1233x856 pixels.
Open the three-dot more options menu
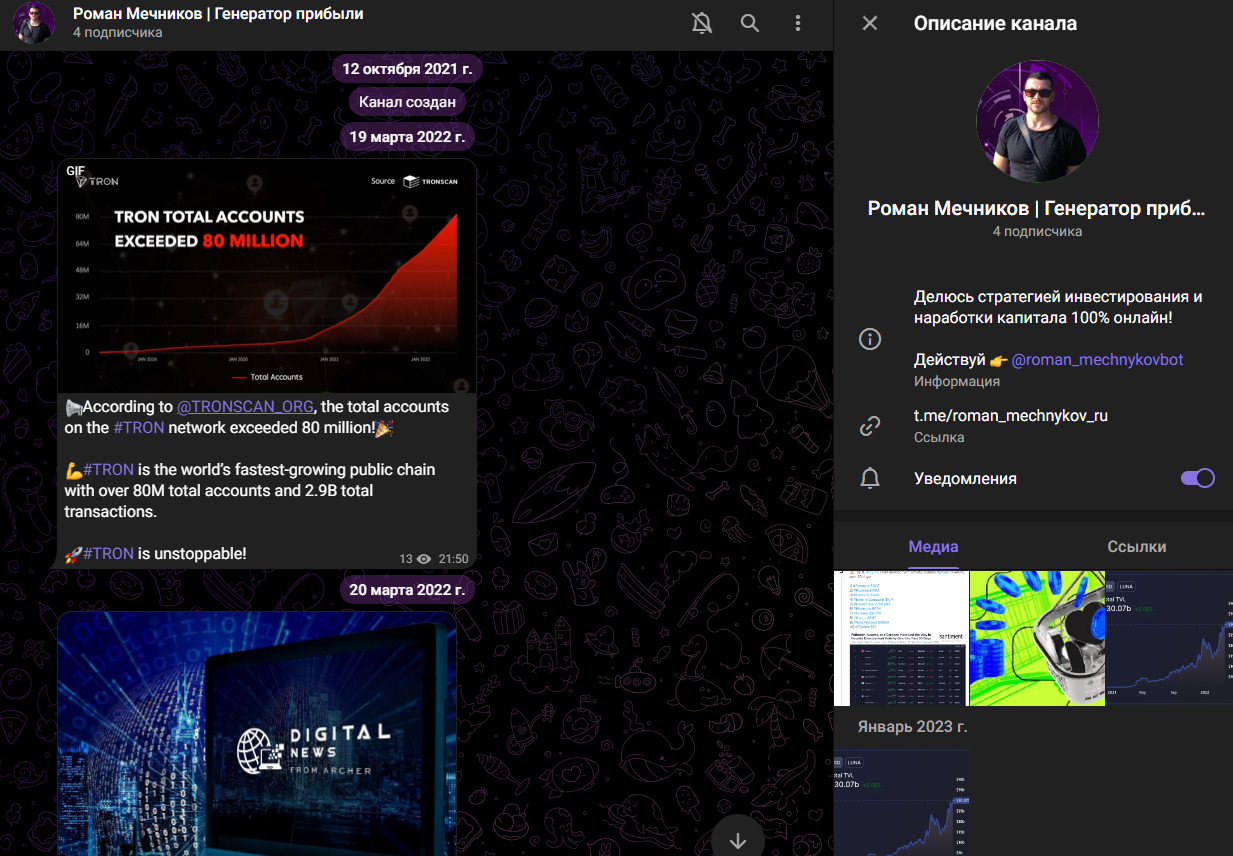797,23
